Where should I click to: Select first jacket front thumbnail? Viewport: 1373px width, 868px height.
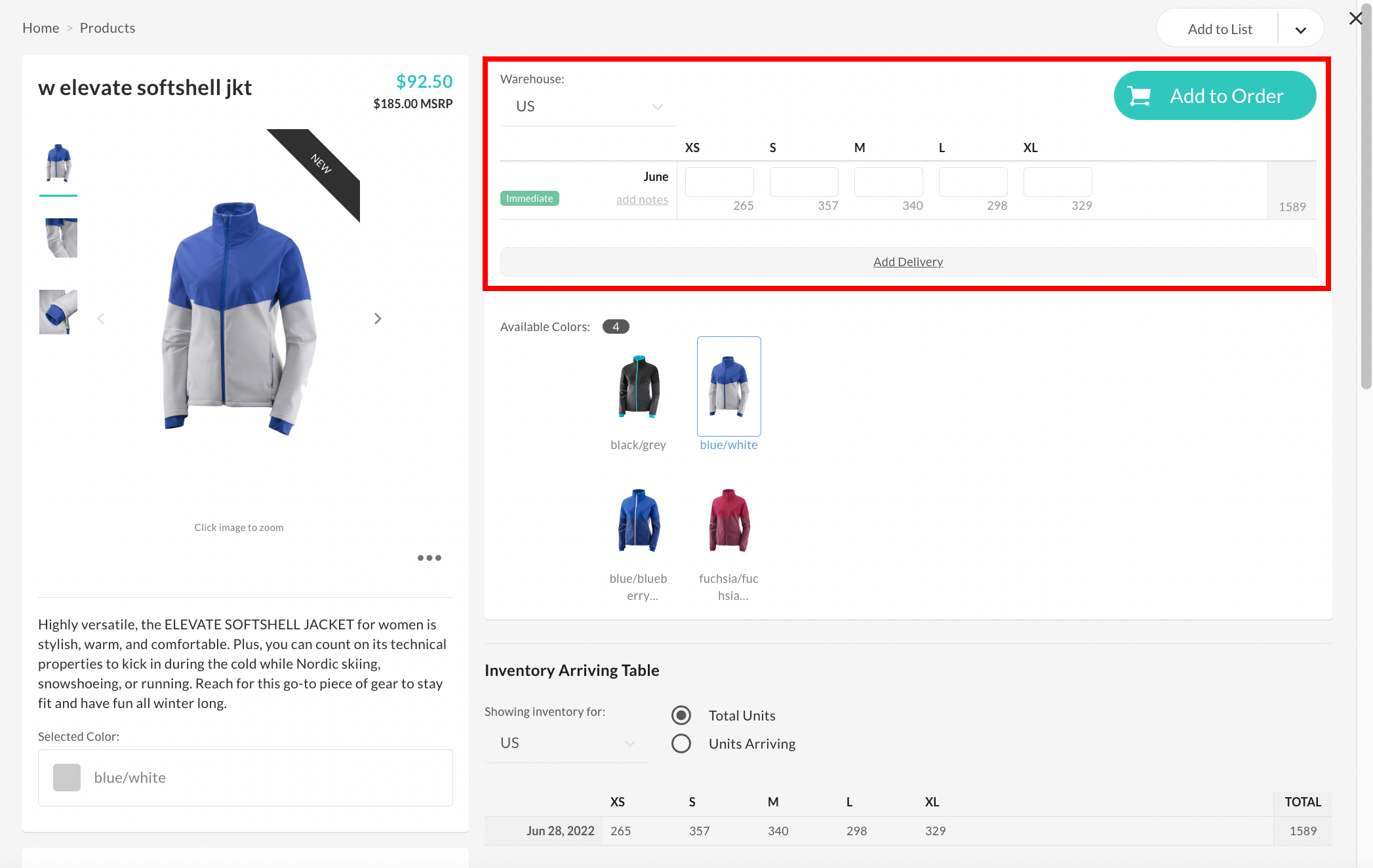(x=58, y=163)
